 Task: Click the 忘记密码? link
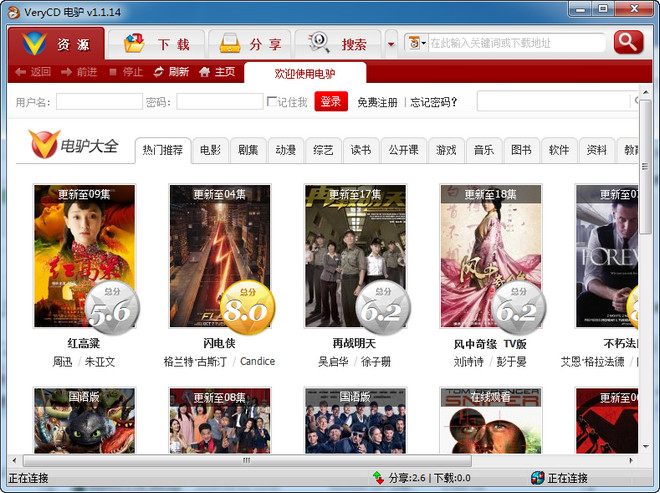pos(434,102)
